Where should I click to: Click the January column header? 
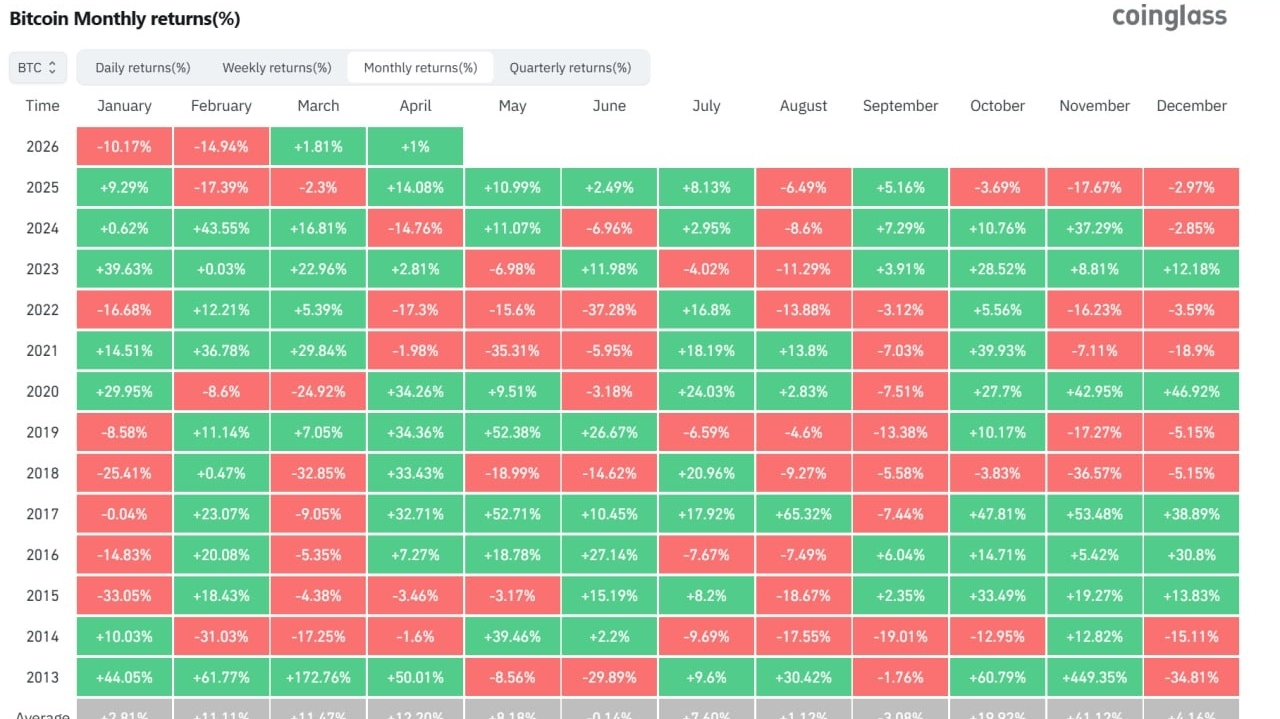[x=124, y=106]
